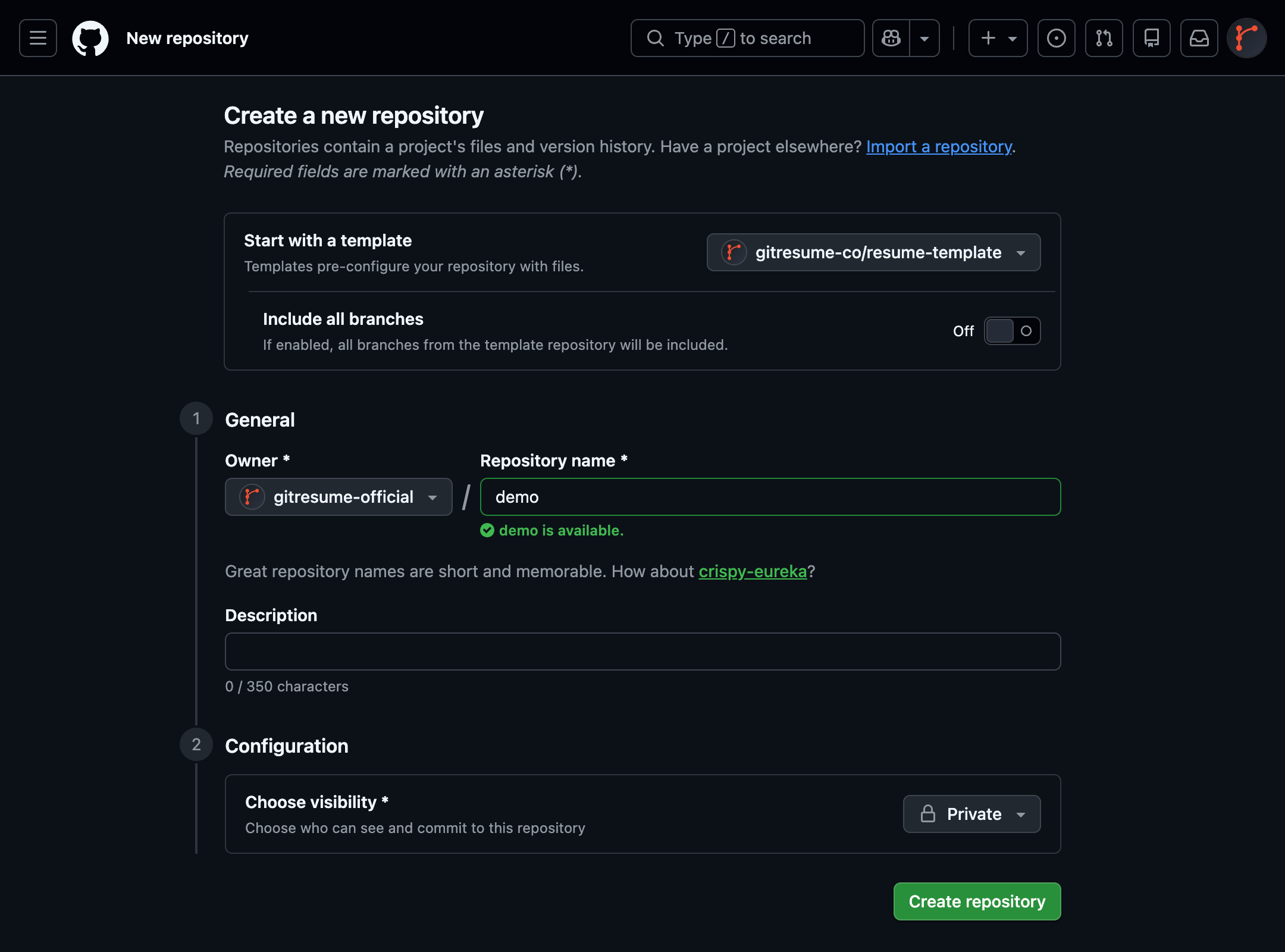1285x952 pixels.
Task: Open the Private visibility dropdown
Action: pos(972,814)
